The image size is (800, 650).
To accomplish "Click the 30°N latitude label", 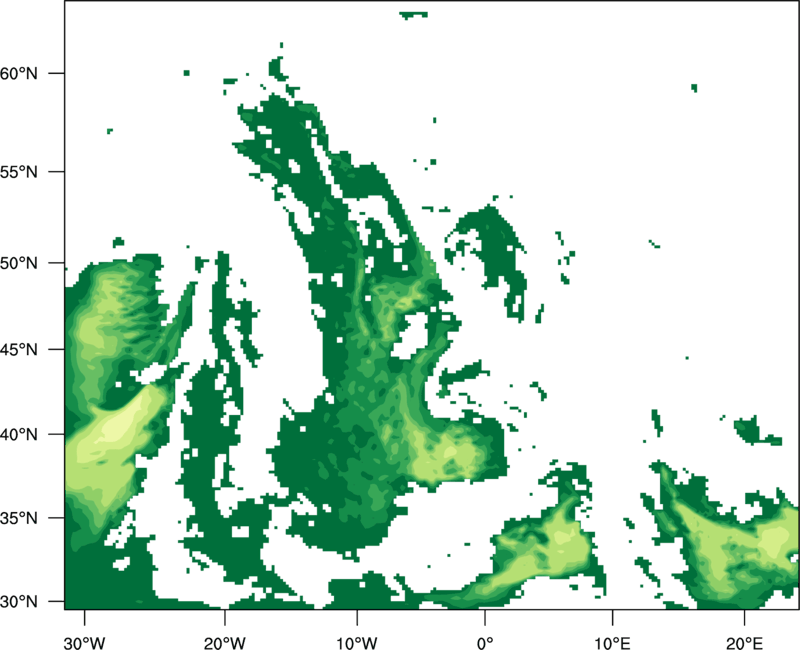I will [18, 602].
